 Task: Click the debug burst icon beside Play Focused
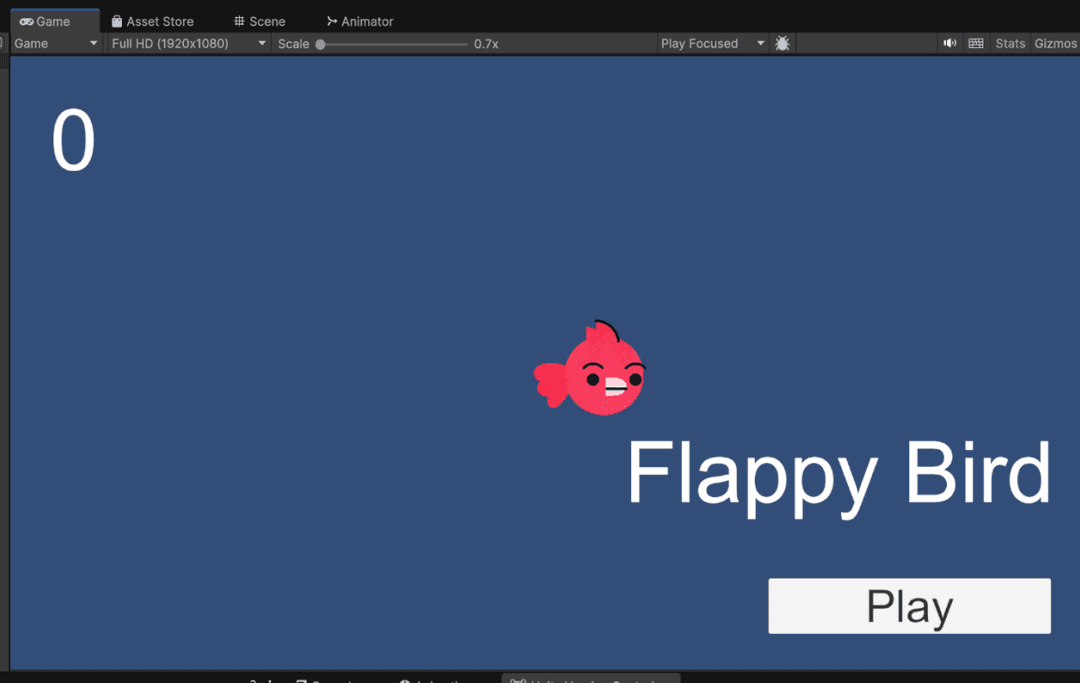pos(782,43)
